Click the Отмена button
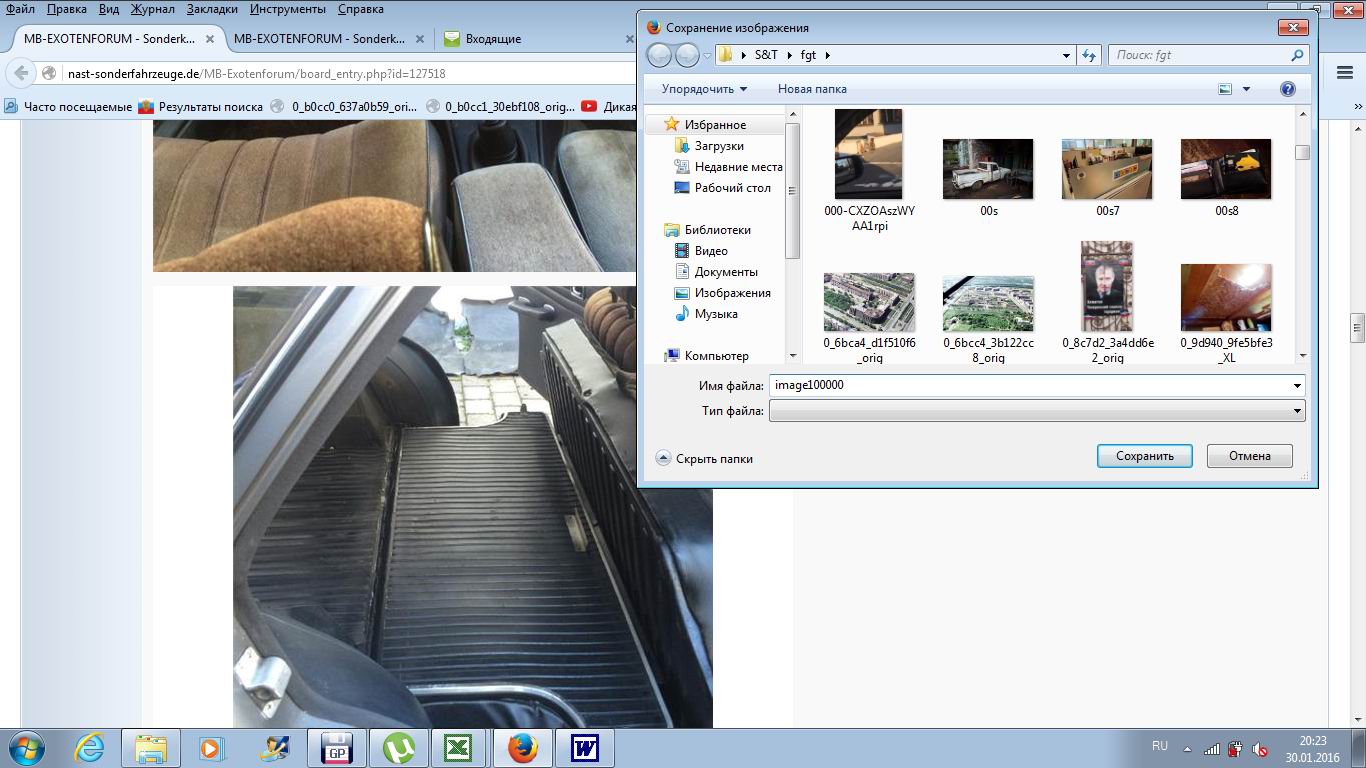Screen dimensions: 1366x768 1249,456
